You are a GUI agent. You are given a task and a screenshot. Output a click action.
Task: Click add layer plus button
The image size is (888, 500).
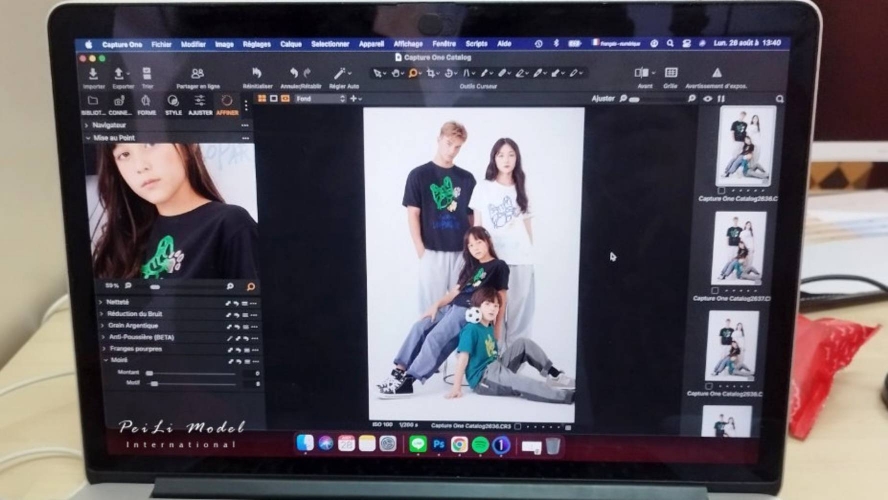pos(353,99)
